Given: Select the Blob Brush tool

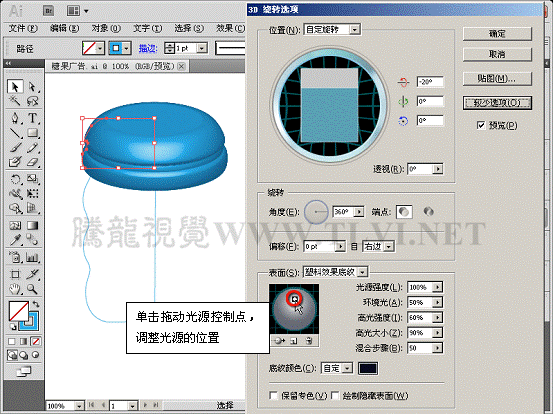Looking at the screenshot, I should (15, 162).
